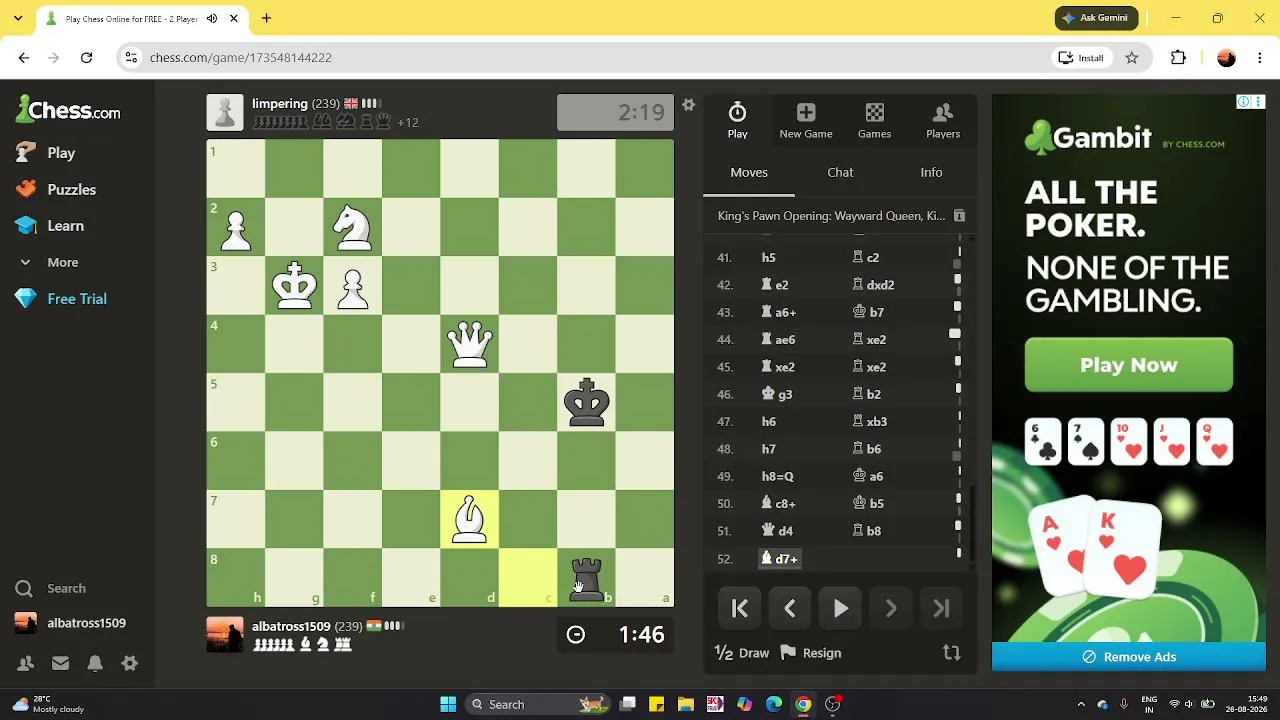
Task: Open the Ask Gemini button in Chrome
Action: [x=1095, y=18]
